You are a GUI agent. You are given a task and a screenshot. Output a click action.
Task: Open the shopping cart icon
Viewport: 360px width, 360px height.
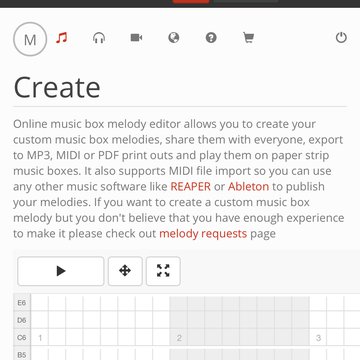pyautogui.click(x=248, y=38)
